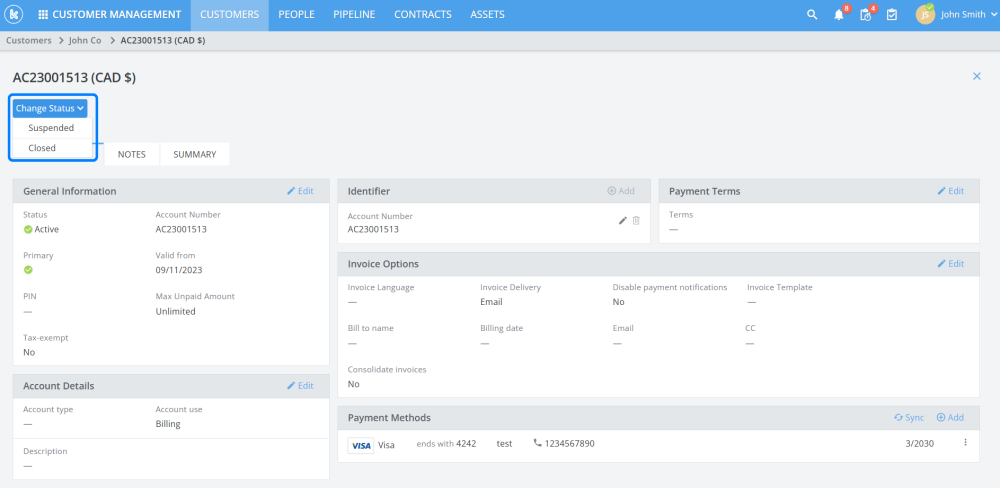
Task: Click Invoice Delivery value Email
Action: pyautogui.click(x=491, y=302)
